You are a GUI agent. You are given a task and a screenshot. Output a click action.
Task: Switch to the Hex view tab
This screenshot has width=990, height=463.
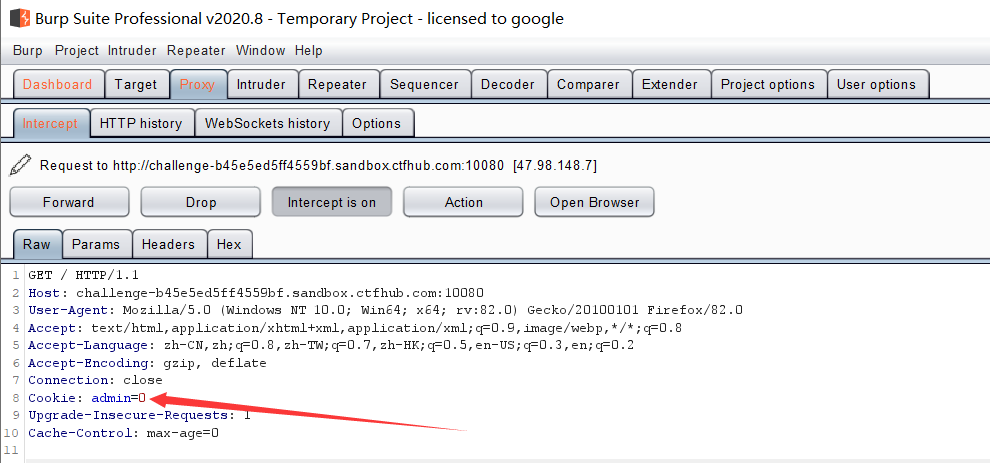[x=229, y=244]
